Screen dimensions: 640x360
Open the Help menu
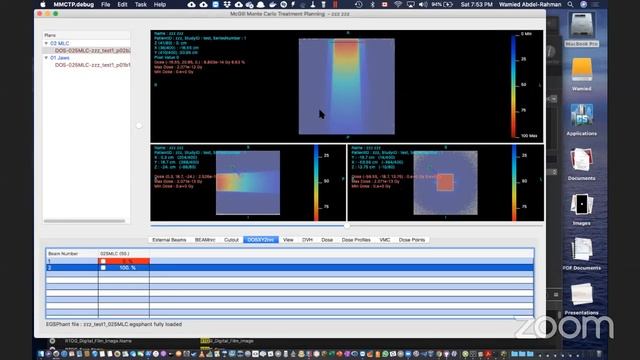click(x=160, y=4)
